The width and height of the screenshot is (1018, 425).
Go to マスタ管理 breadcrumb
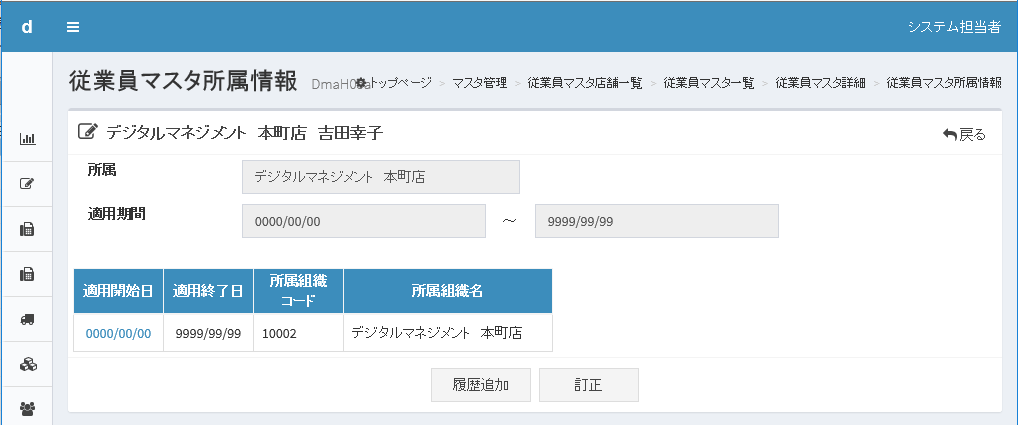480,83
